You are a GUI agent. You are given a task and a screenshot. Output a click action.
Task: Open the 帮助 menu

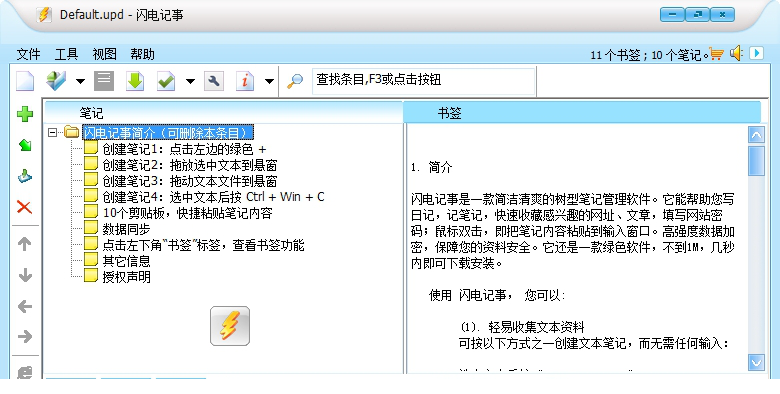pyautogui.click(x=142, y=54)
